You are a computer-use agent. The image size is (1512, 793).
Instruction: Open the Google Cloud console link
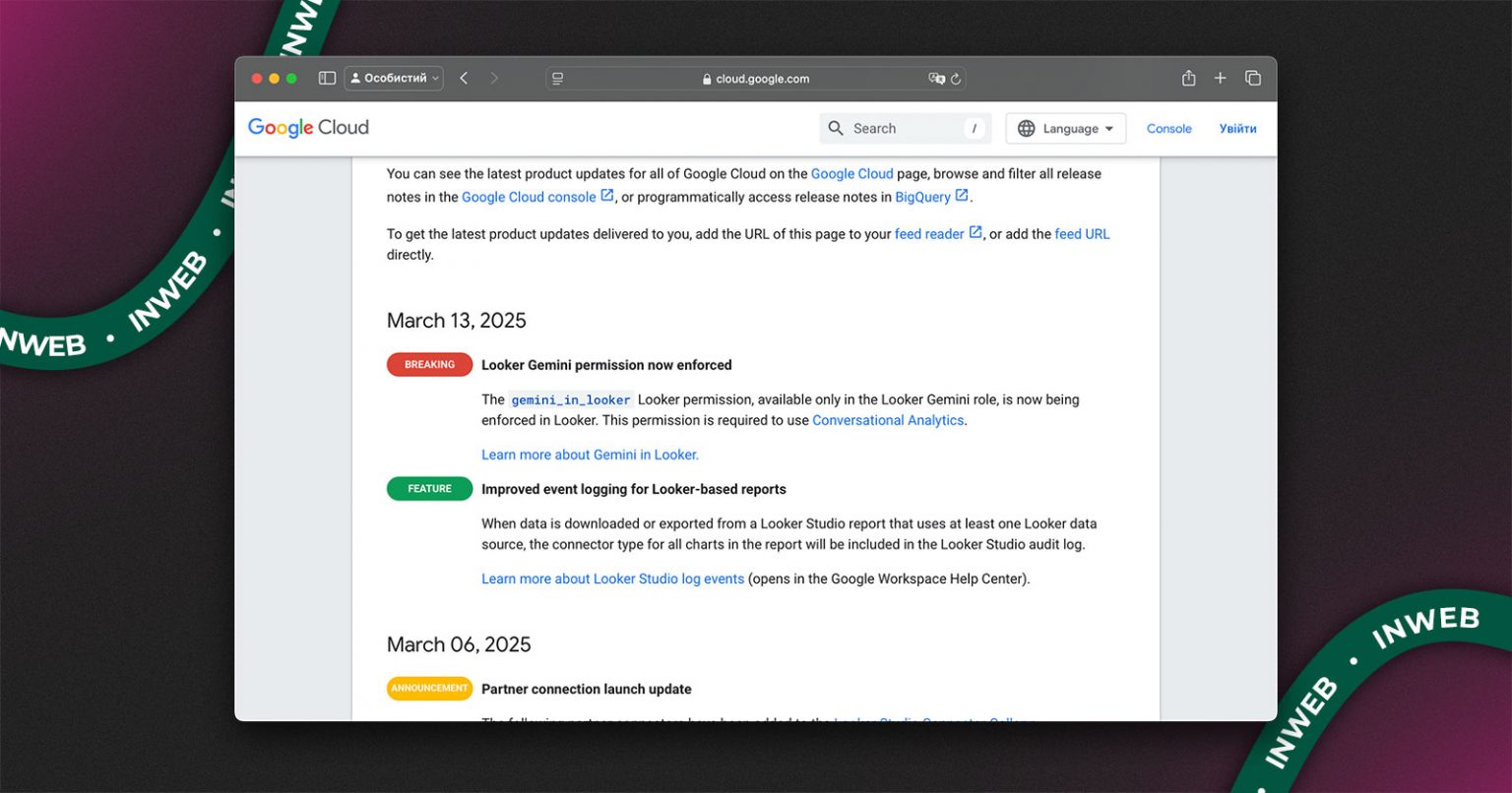click(x=529, y=197)
